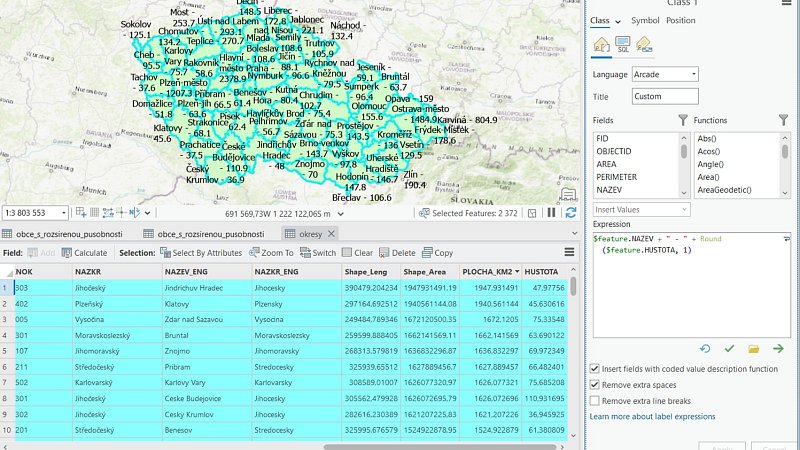Open the Language Arcade dropdown
The image size is (800, 450).
(x=665, y=74)
